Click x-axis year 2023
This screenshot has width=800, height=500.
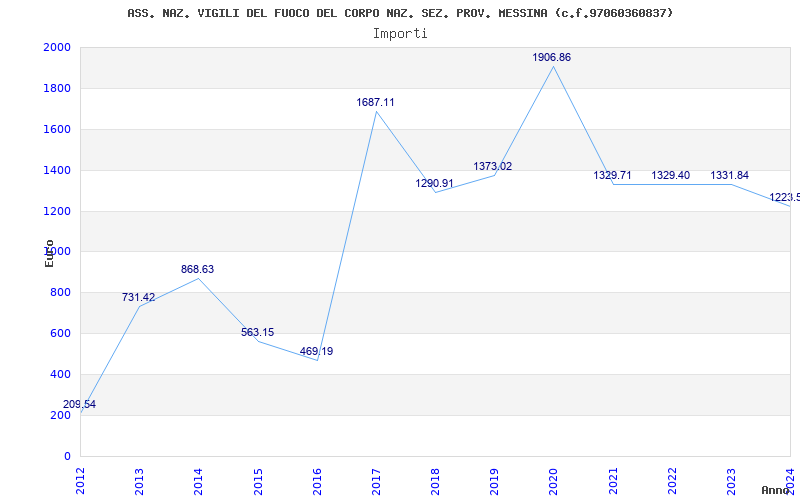pyautogui.click(x=731, y=481)
